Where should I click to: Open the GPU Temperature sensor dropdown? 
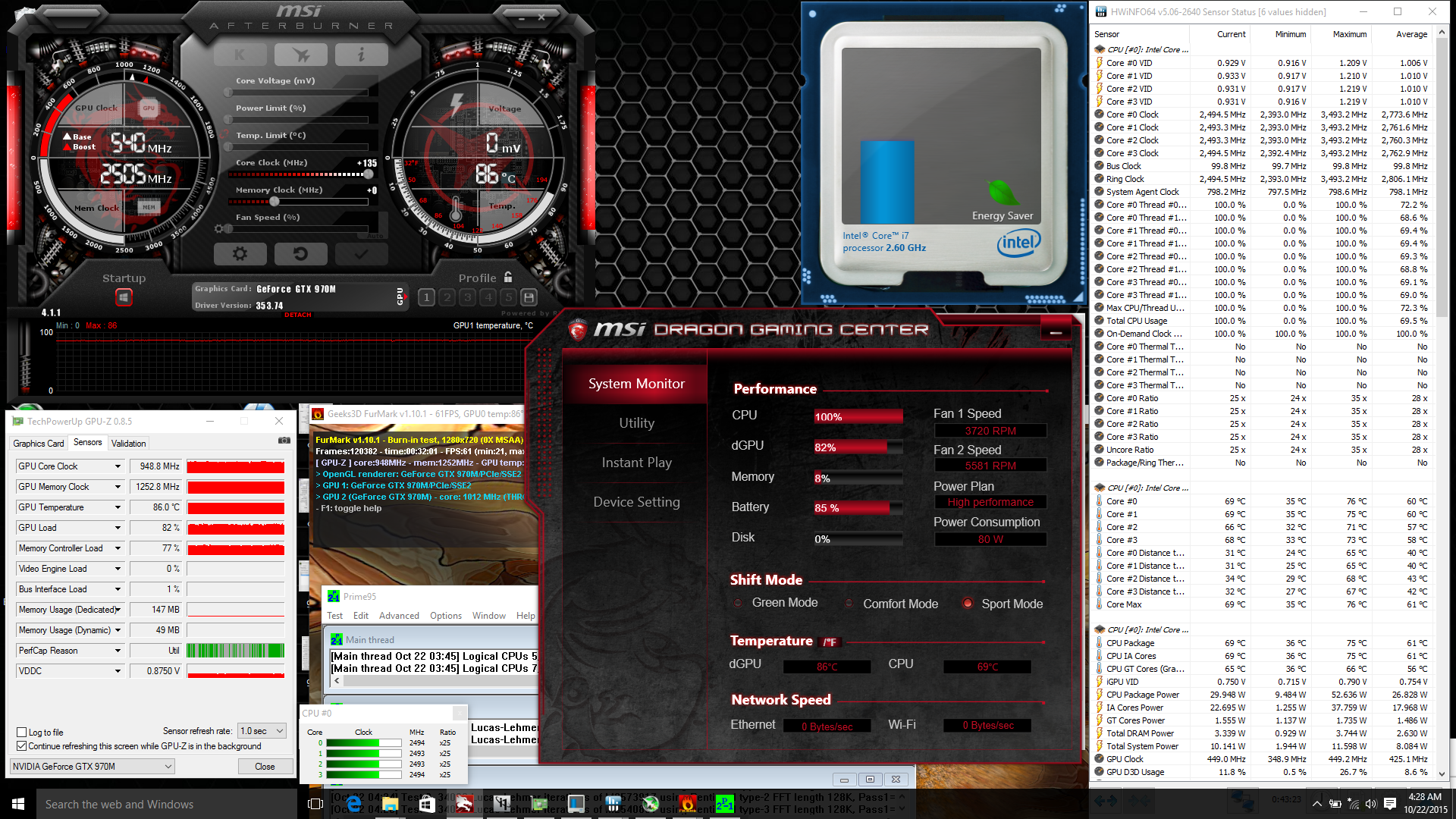pos(118,507)
